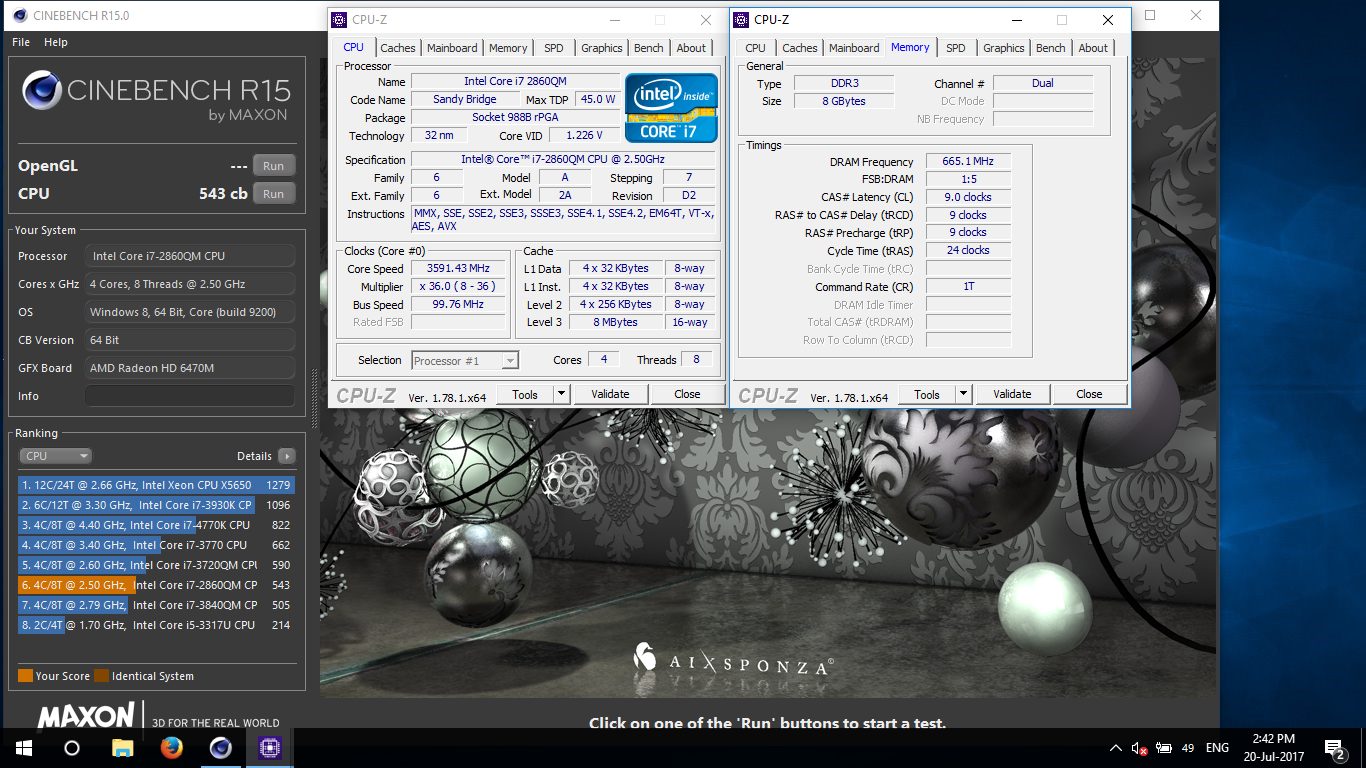Screen dimensions: 1366x768
Task: Click the title bar icon of the CPU-Z window showing memory Timings
Action: pyautogui.click(x=742, y=19)
